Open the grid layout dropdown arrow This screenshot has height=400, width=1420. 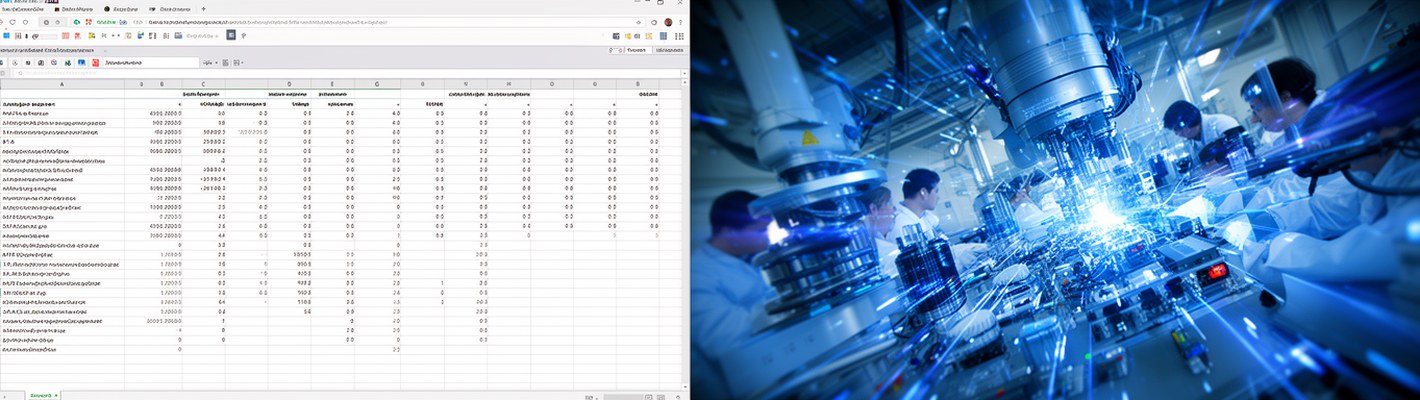(x=241, y=63)
